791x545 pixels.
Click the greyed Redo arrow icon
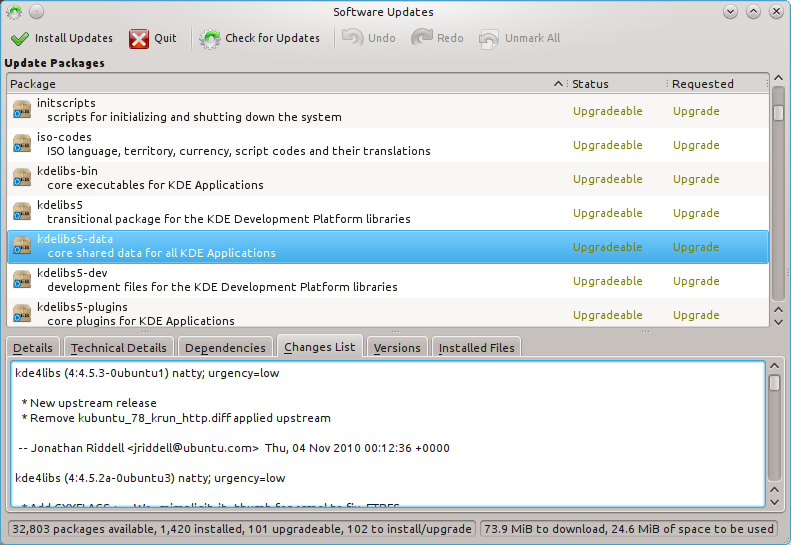tap(422, 38)
